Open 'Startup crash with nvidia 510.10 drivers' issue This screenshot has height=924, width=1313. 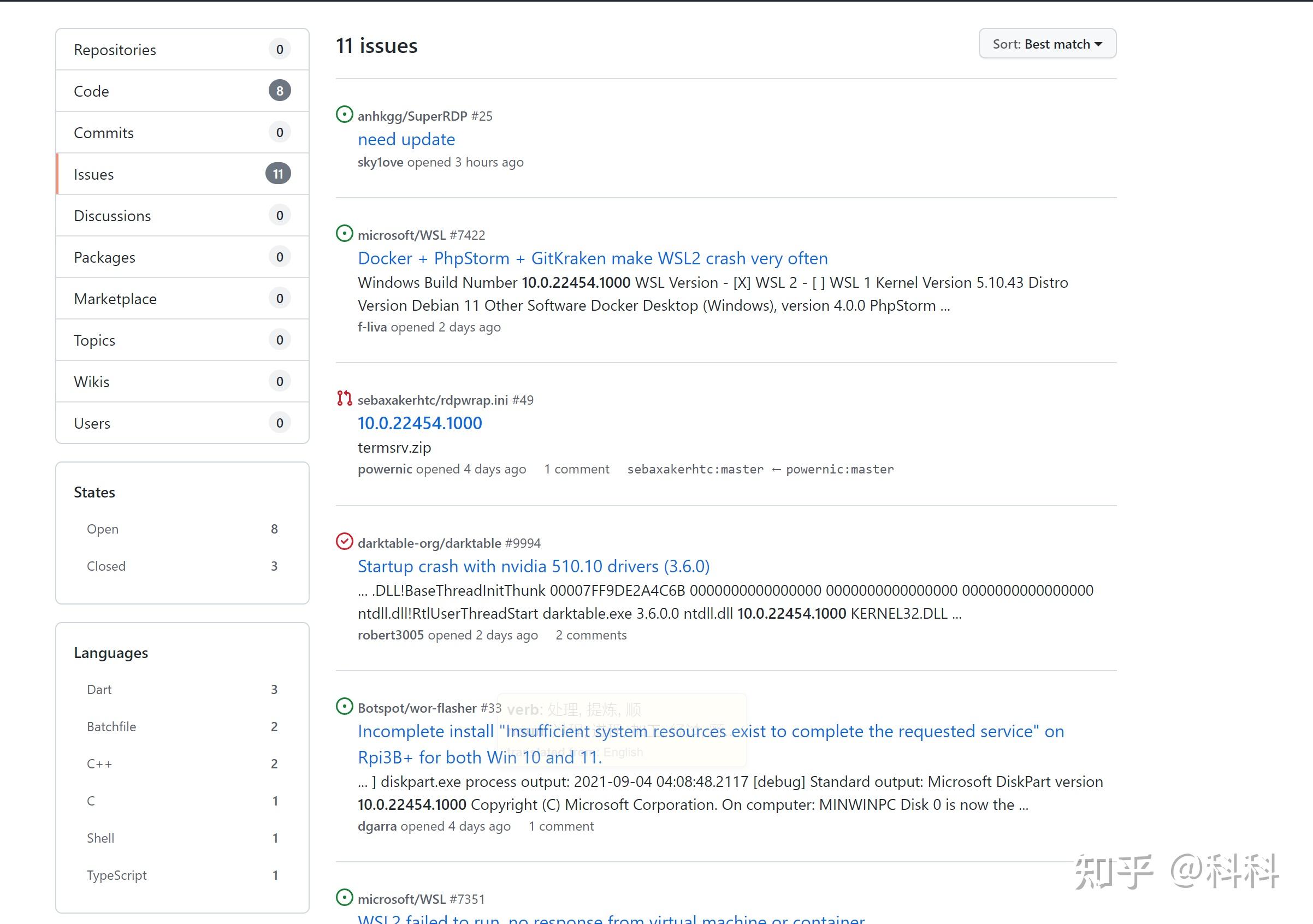(x=534, y=566)
